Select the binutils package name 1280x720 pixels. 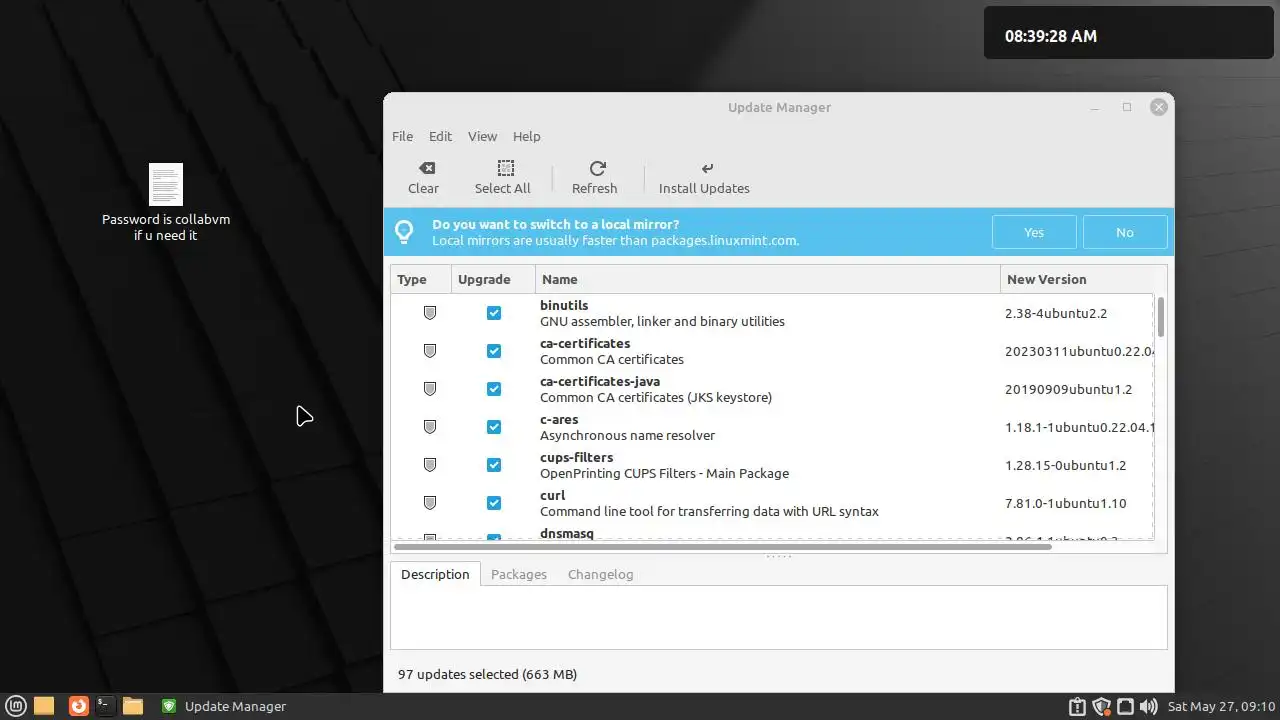[x=564, y=305]
